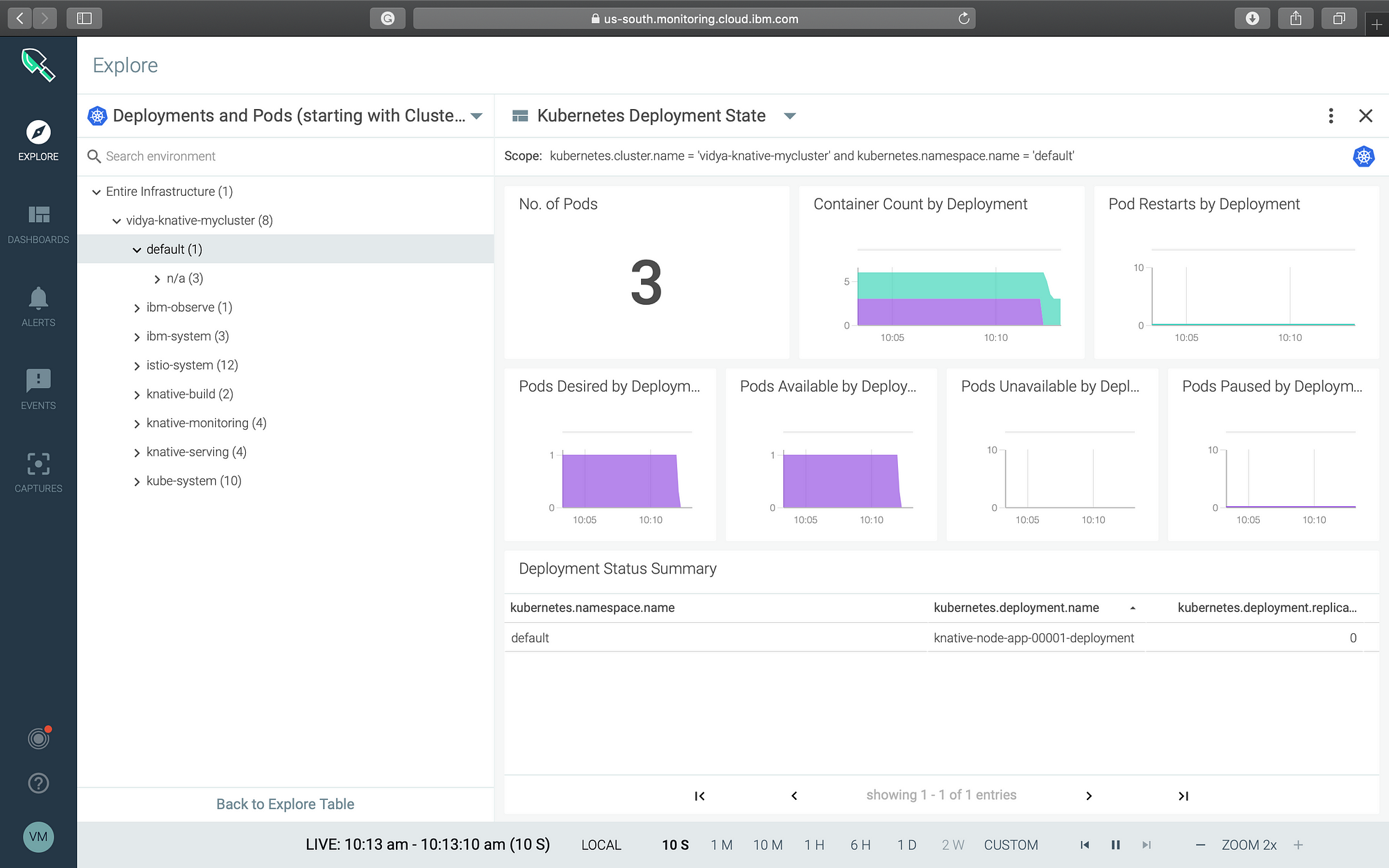Click the No. of Pods panel value 3
1389x868 pixels.
tap(646, 283)
